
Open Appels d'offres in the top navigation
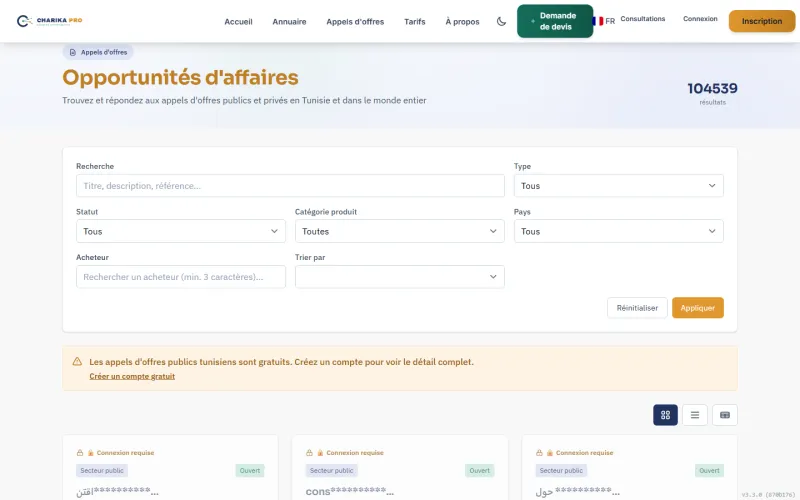coord(355,21)
